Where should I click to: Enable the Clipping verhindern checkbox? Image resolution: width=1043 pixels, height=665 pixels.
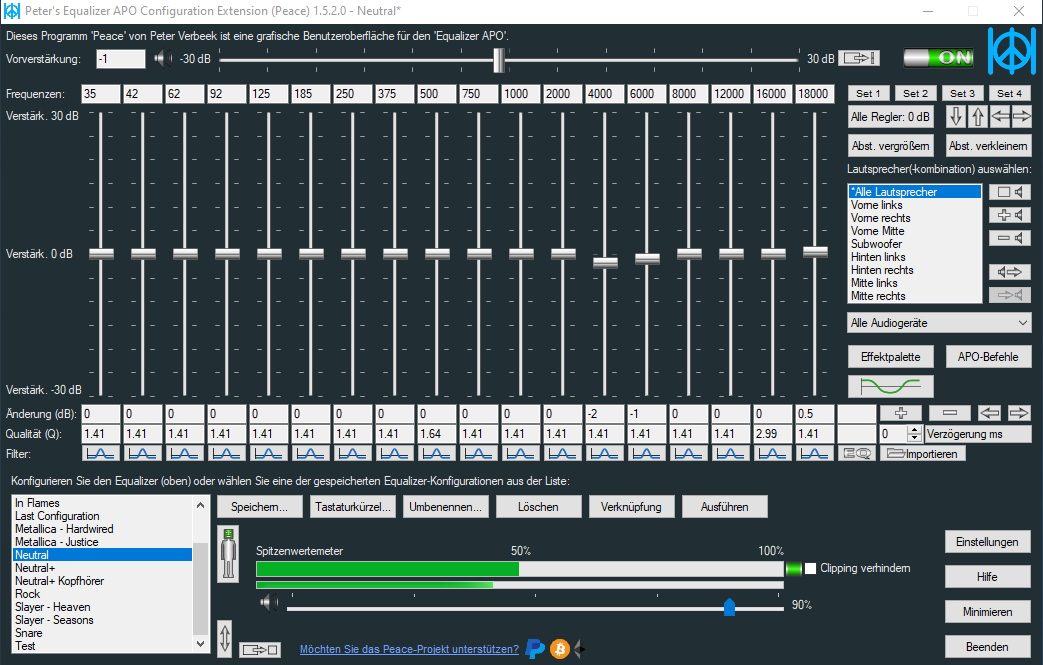tap(810, 568)
